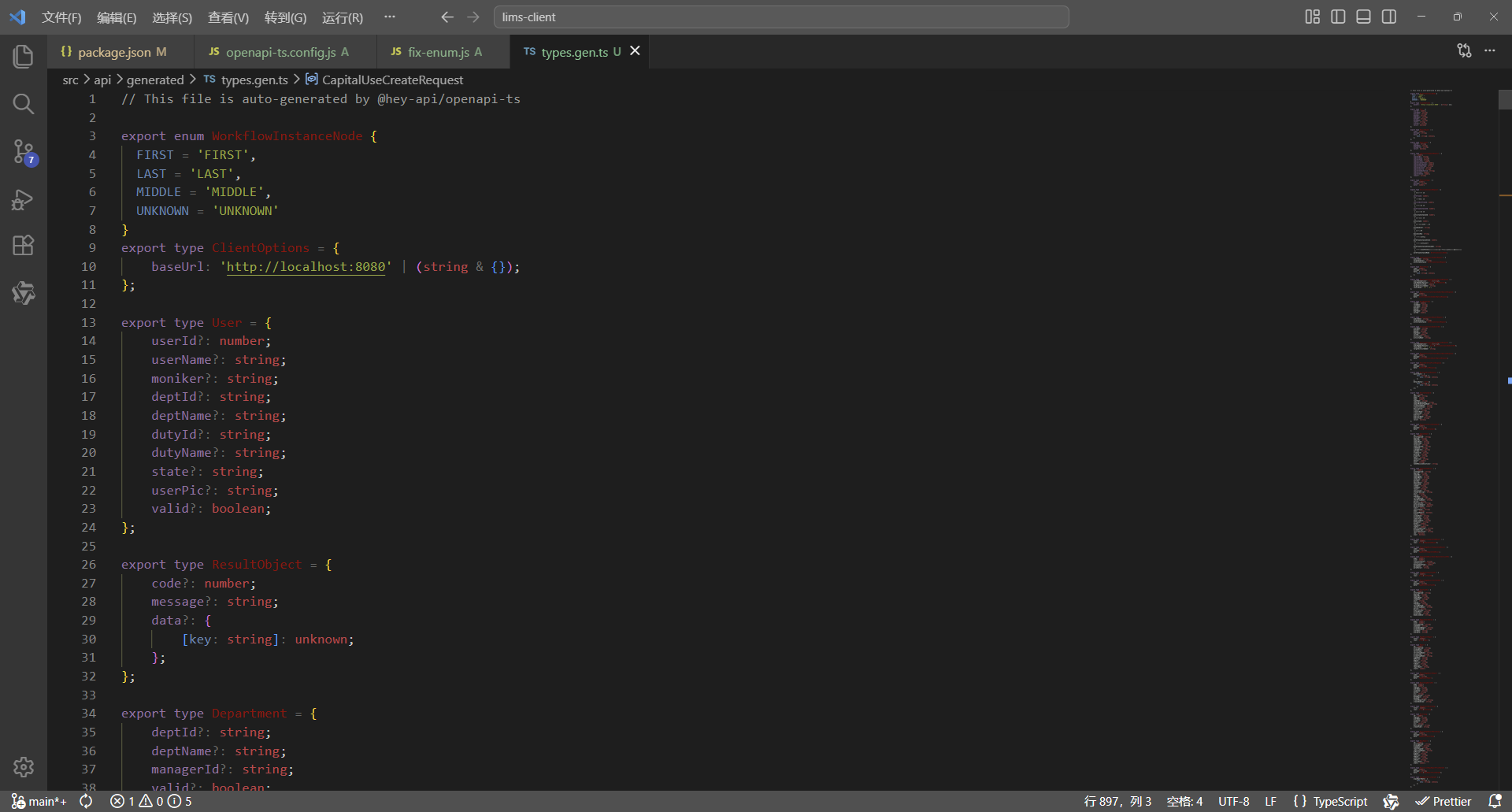This screenshot has width=1512, height=812.
Task: Click the VS Code logo icon
Action: click(17, 17)
